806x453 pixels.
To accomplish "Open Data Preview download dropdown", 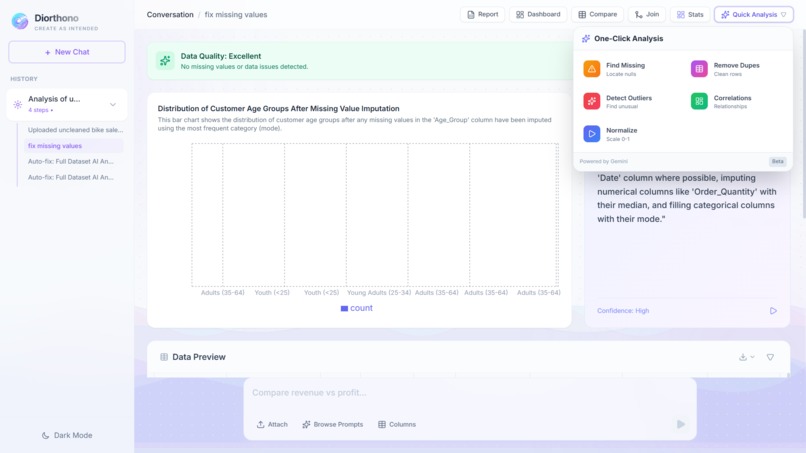I will [746, 357].
